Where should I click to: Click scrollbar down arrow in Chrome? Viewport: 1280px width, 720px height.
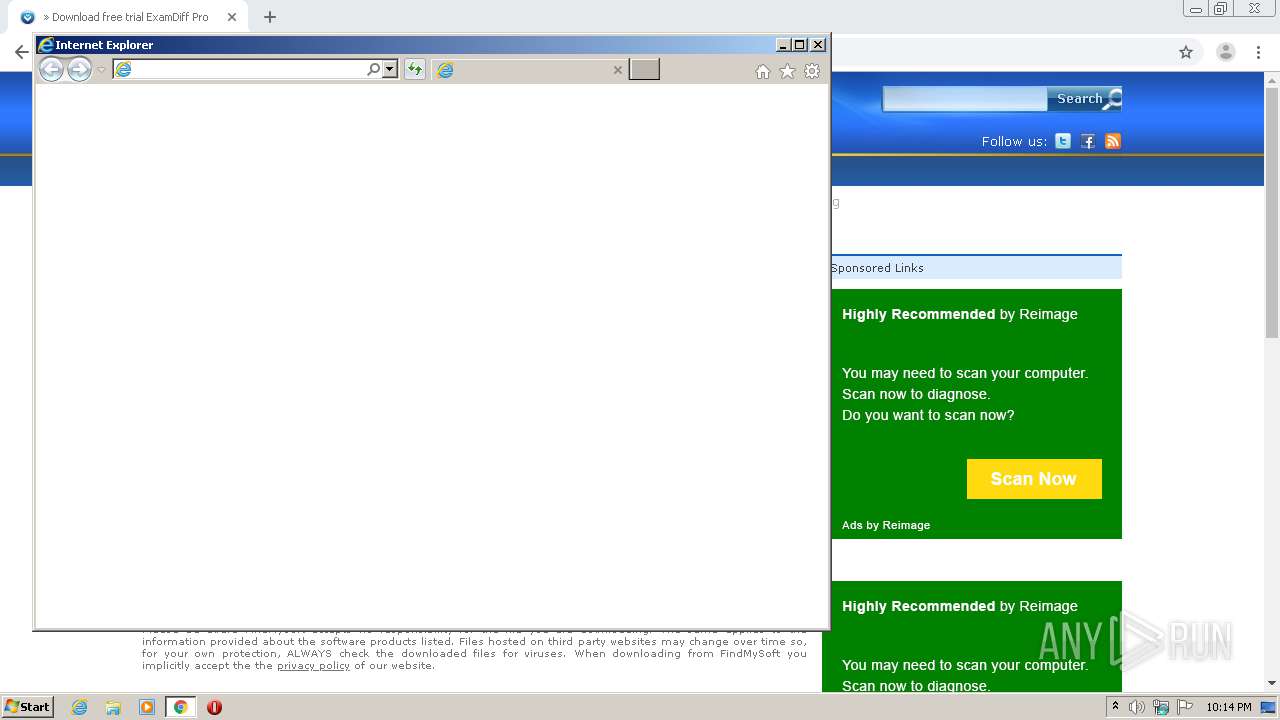point(1272,683)
